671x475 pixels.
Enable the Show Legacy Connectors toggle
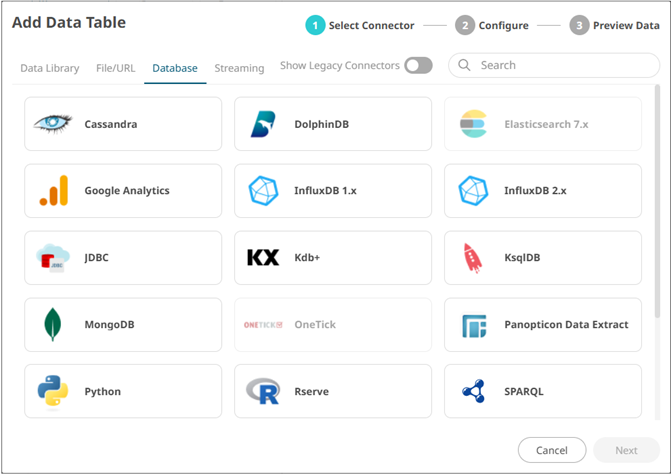coord(418,66)
